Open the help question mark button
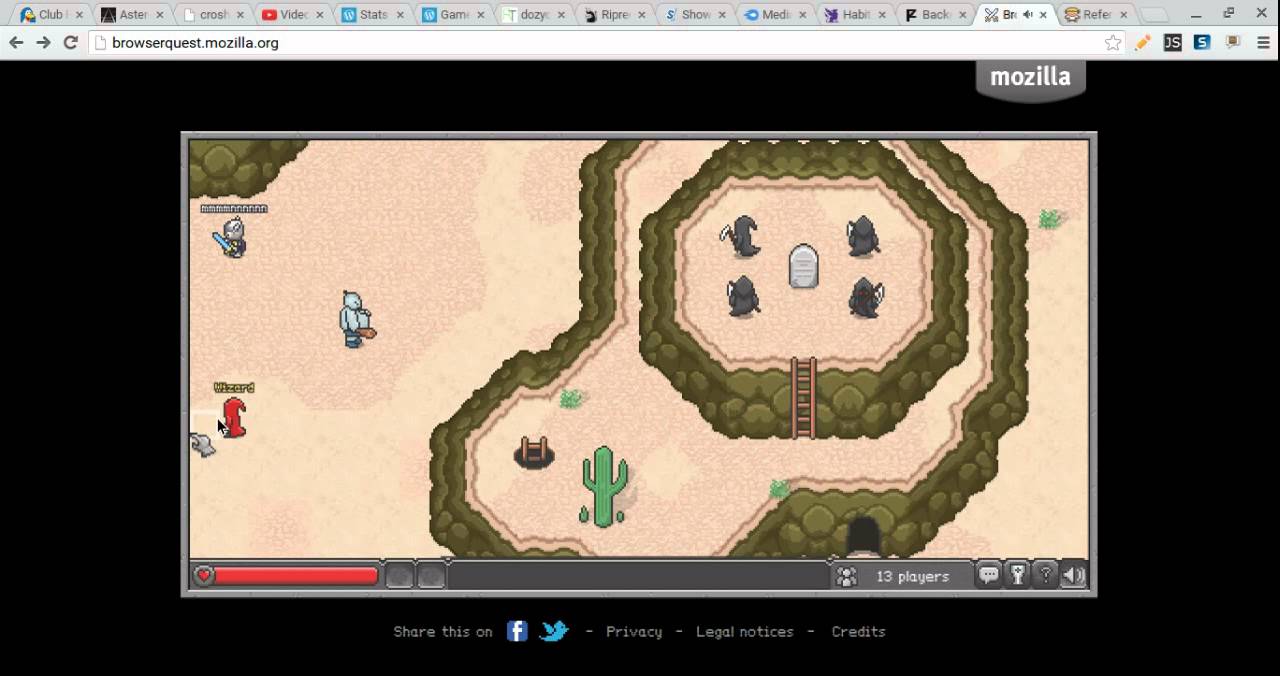Image resolution: width=1280 pixels, height=676 pixels. tap(1046, 575)
